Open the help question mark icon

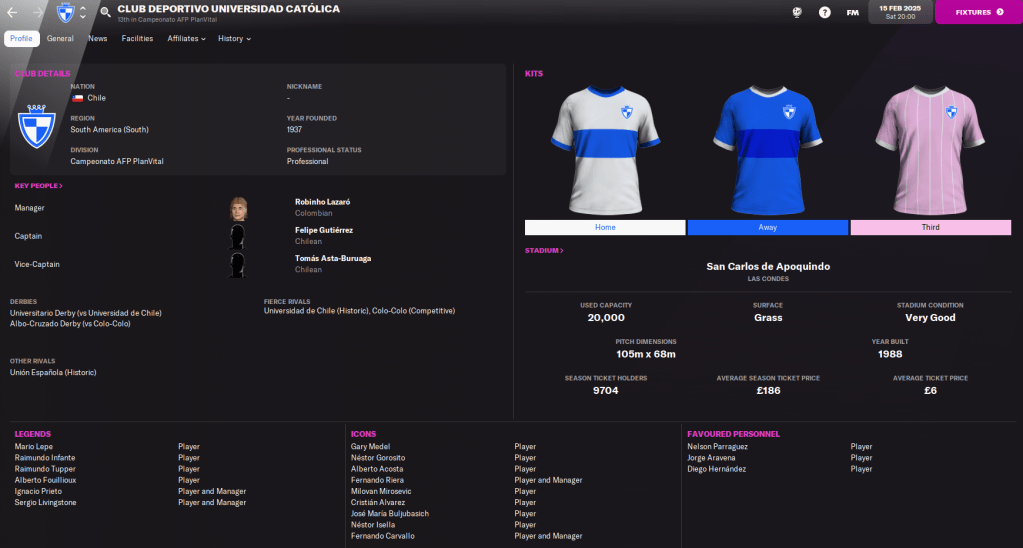(824, 12)
